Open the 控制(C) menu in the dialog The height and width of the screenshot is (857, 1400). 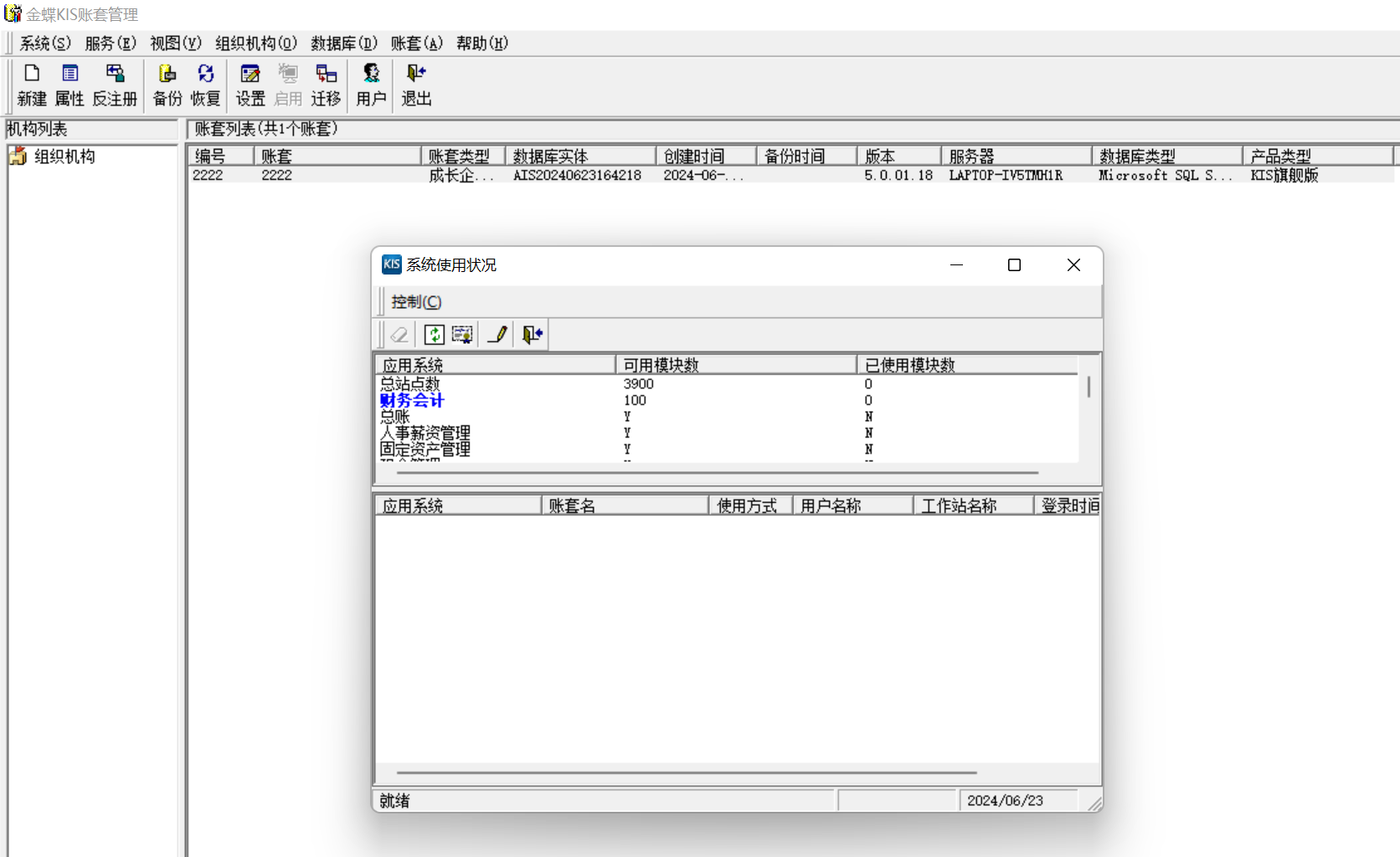click(416, 301)
